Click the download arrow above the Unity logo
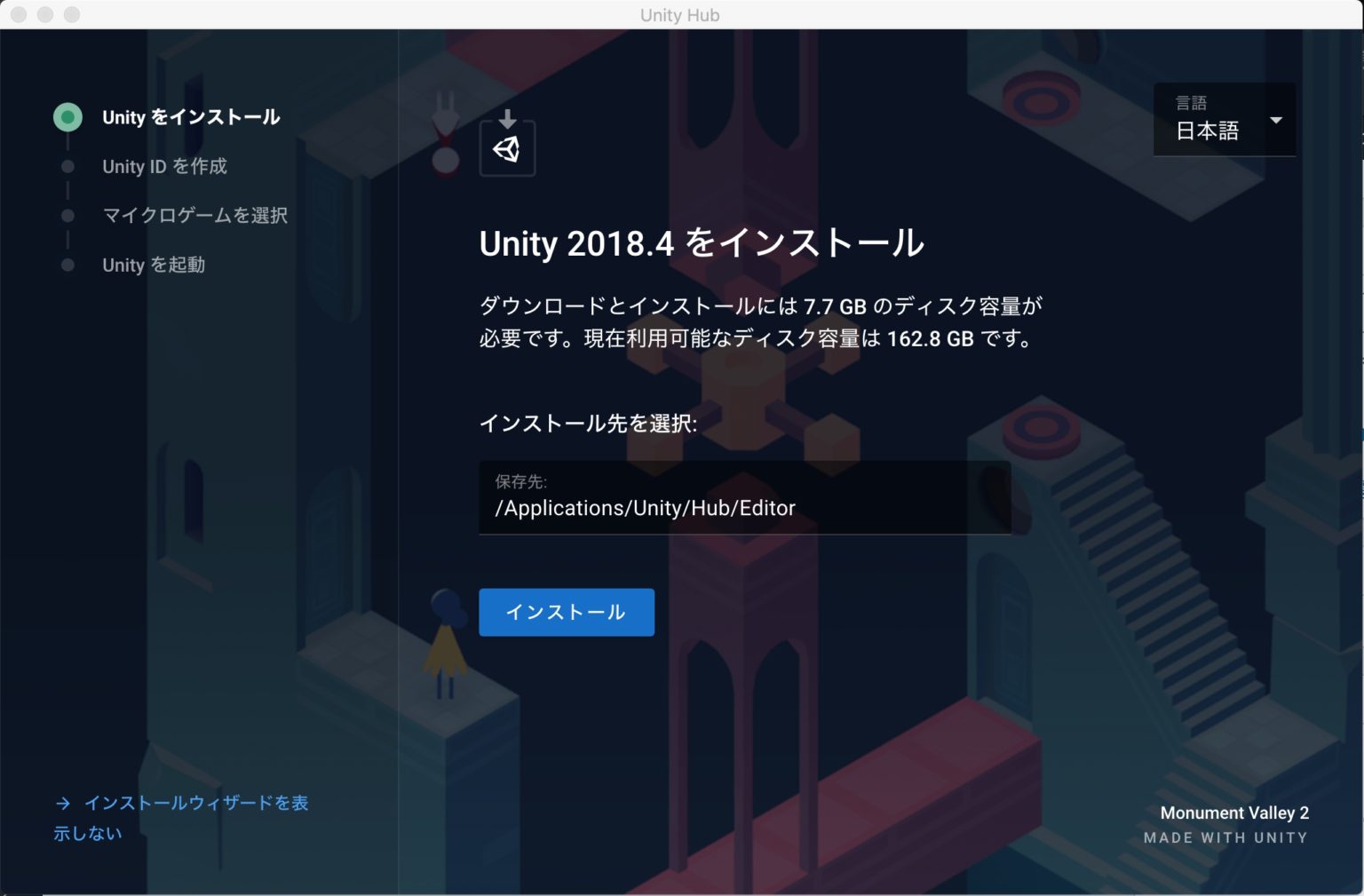The image size is (1364, 896). click(x=507, y=116)
